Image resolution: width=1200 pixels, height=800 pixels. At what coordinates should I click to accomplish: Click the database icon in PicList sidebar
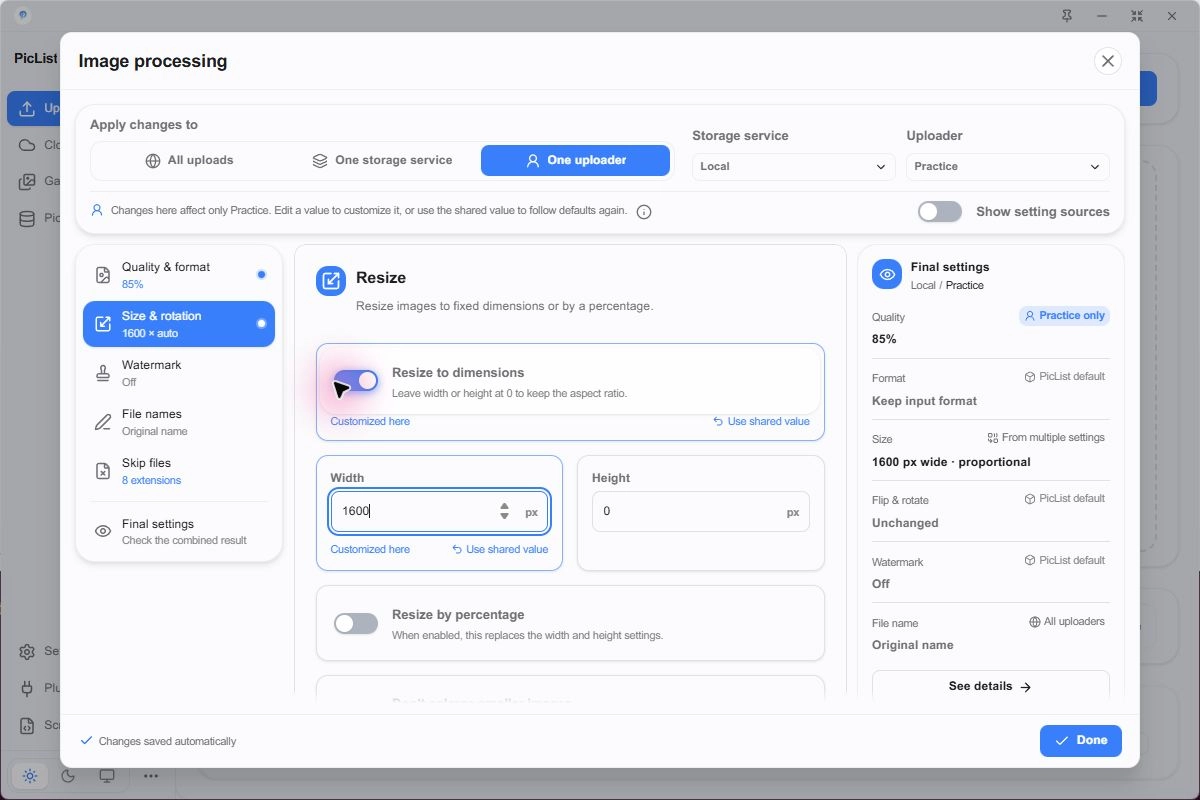tap(27, 218)
